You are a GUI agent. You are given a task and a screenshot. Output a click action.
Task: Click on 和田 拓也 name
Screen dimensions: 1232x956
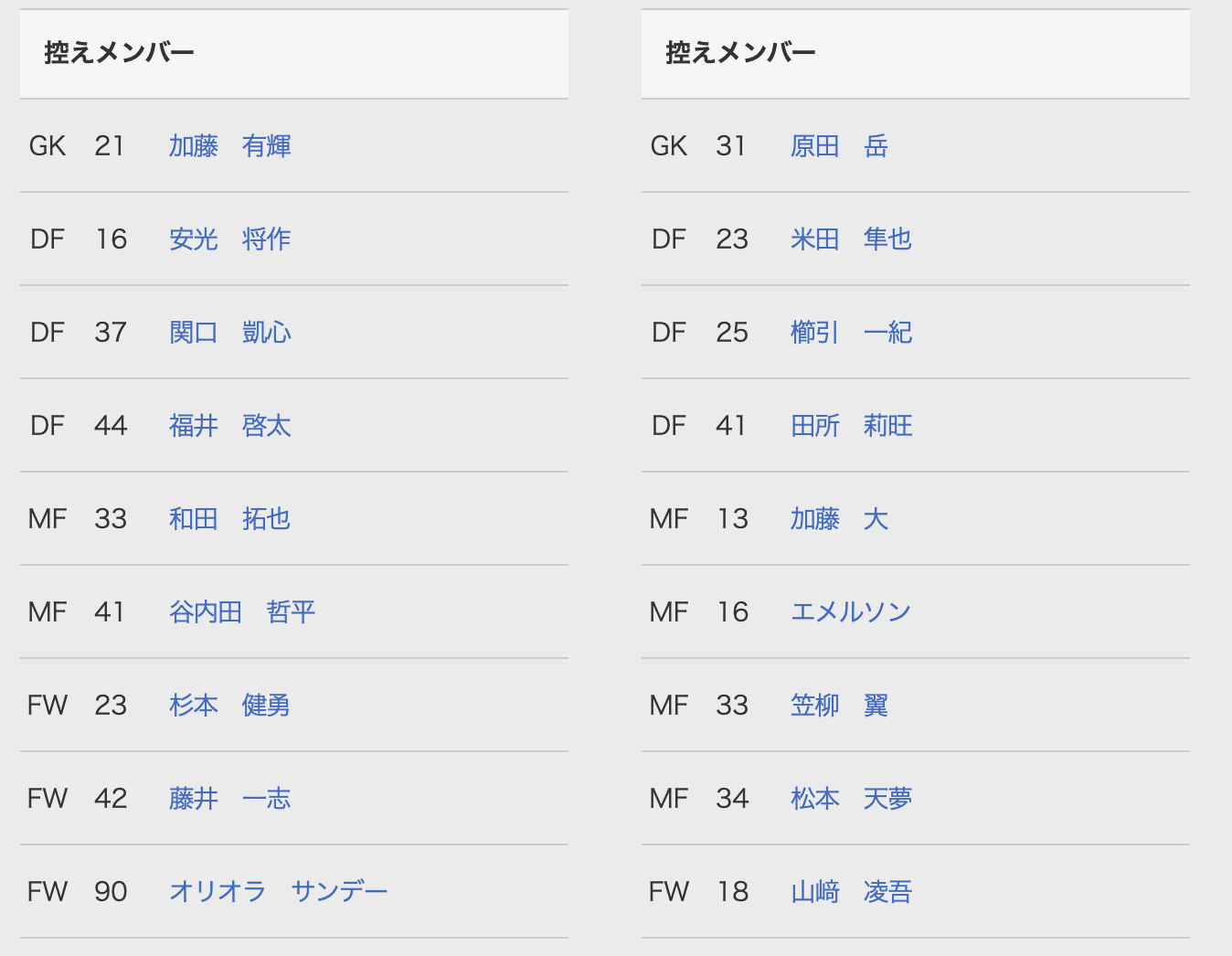click(x=229, y=519)
